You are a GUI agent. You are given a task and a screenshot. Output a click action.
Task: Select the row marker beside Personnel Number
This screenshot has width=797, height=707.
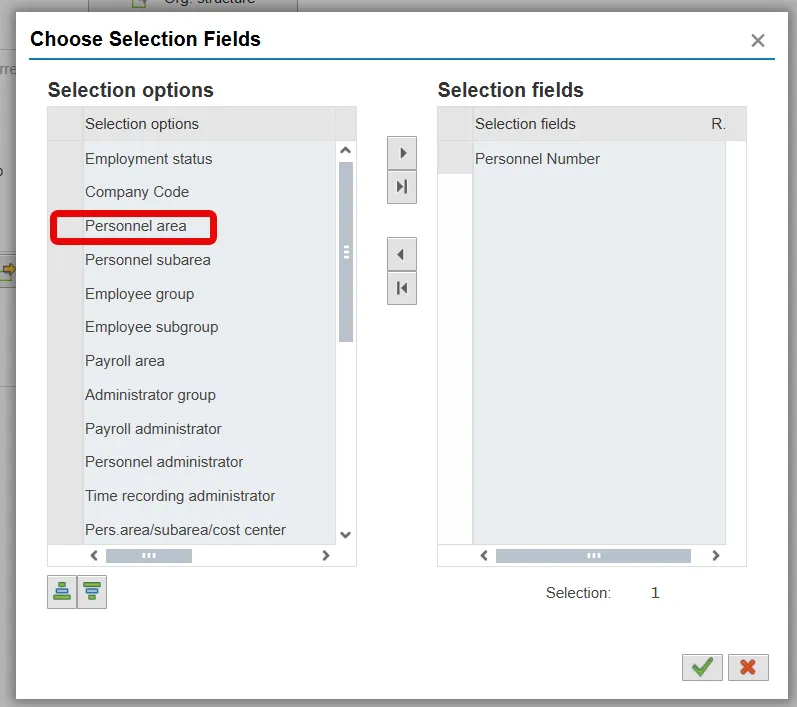pos(455,159)
